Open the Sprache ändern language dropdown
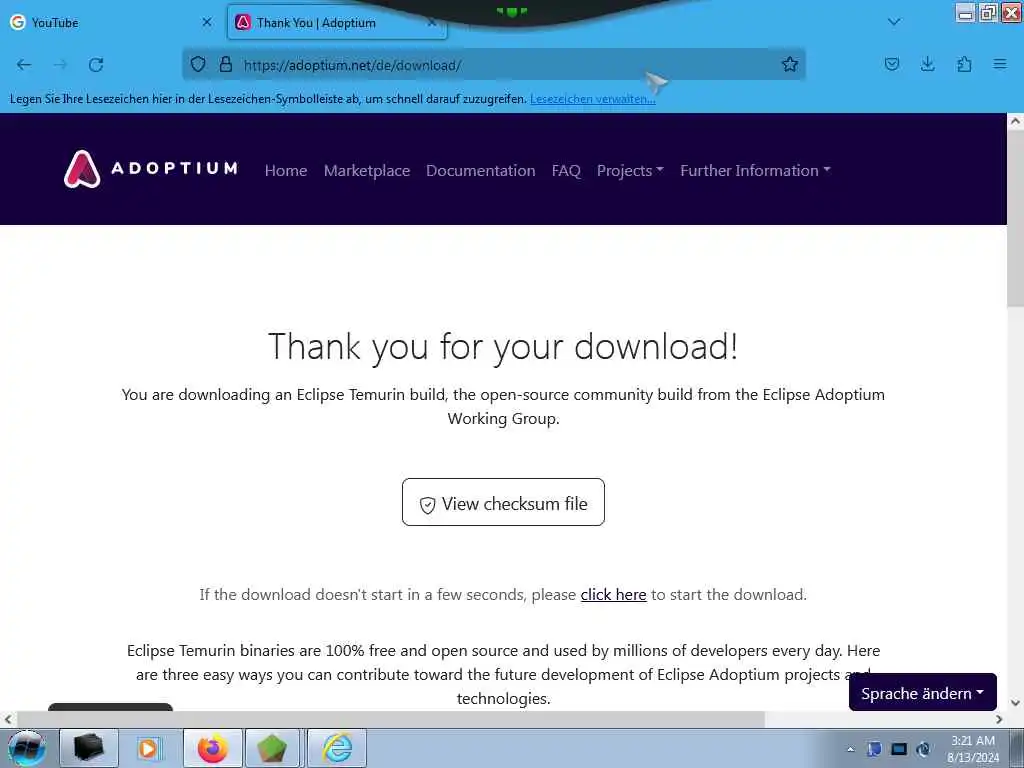 point(922,693)
